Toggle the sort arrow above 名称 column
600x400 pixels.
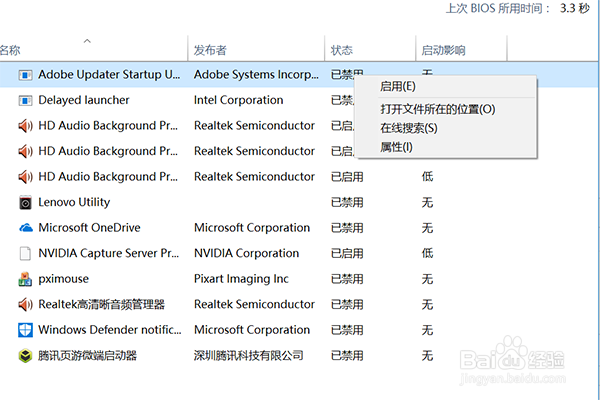(x=87, y=41)
